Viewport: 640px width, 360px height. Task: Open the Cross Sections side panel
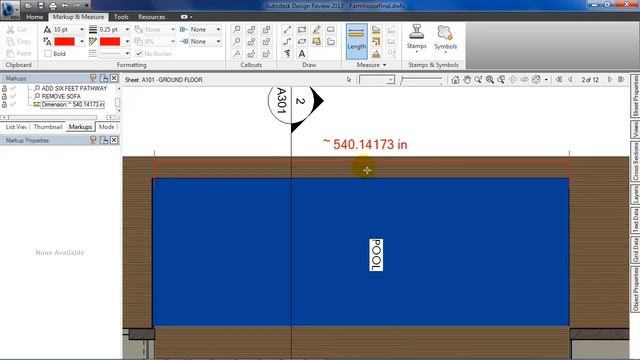(635, 161)
